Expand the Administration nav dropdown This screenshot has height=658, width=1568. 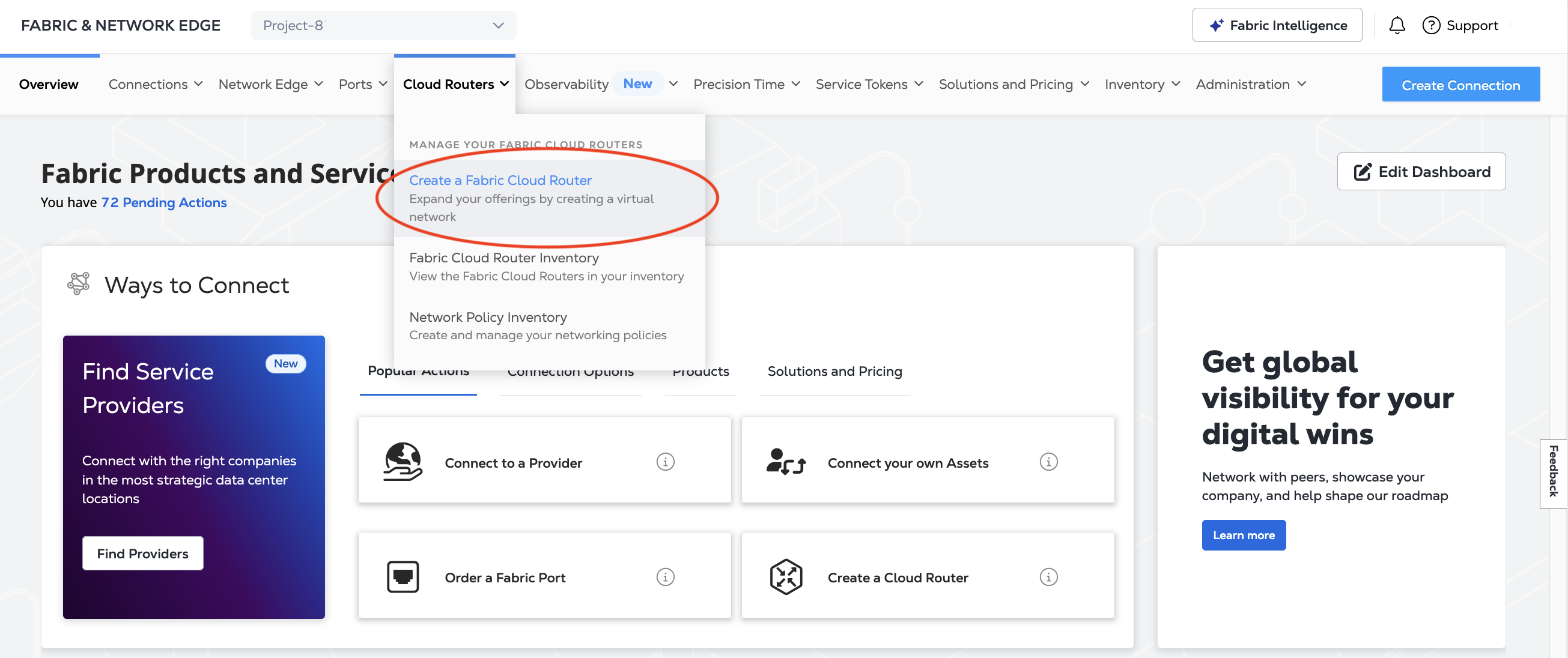click(1251, 85)
